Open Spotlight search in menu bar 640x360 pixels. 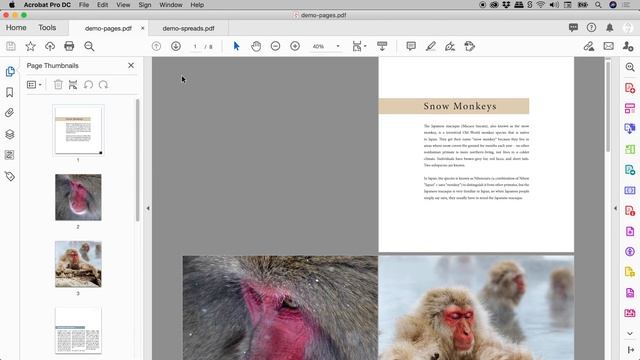(x=598, y=5)
